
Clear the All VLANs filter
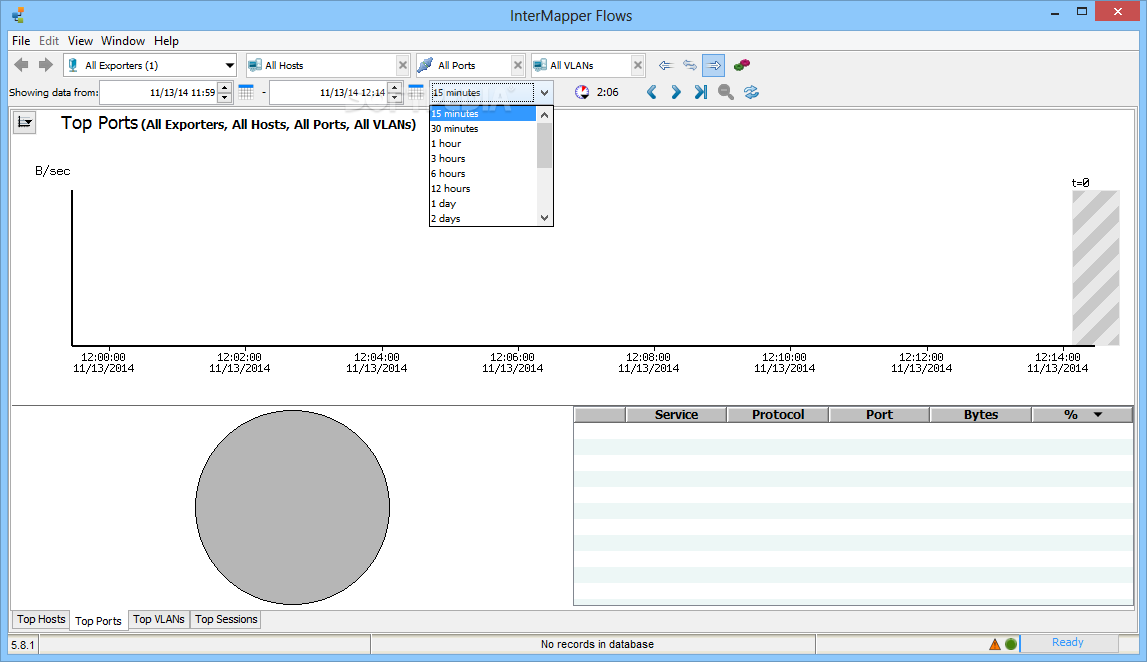click(638, 65)
